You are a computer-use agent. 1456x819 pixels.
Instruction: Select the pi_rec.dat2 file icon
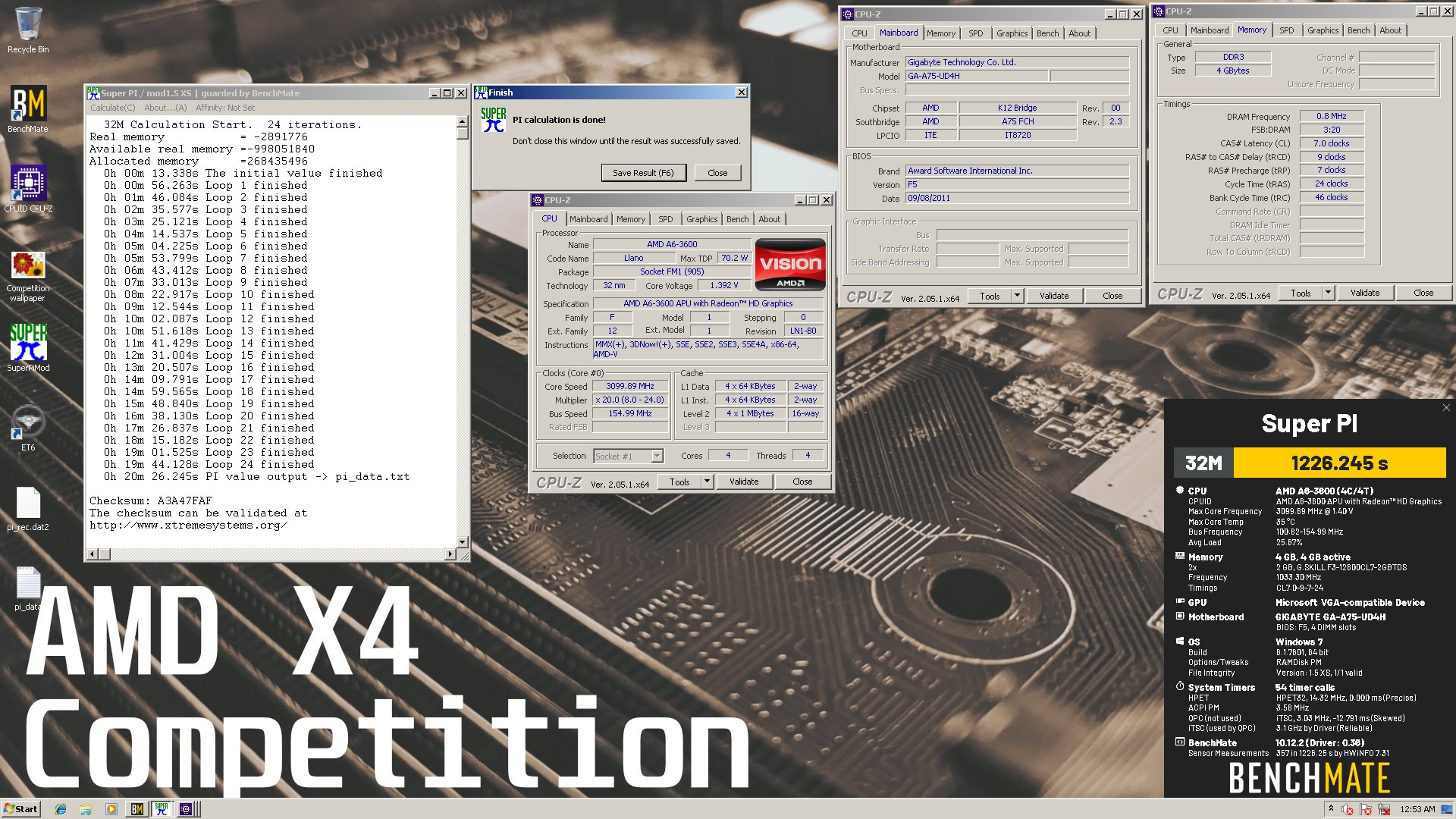click(28, 509)
